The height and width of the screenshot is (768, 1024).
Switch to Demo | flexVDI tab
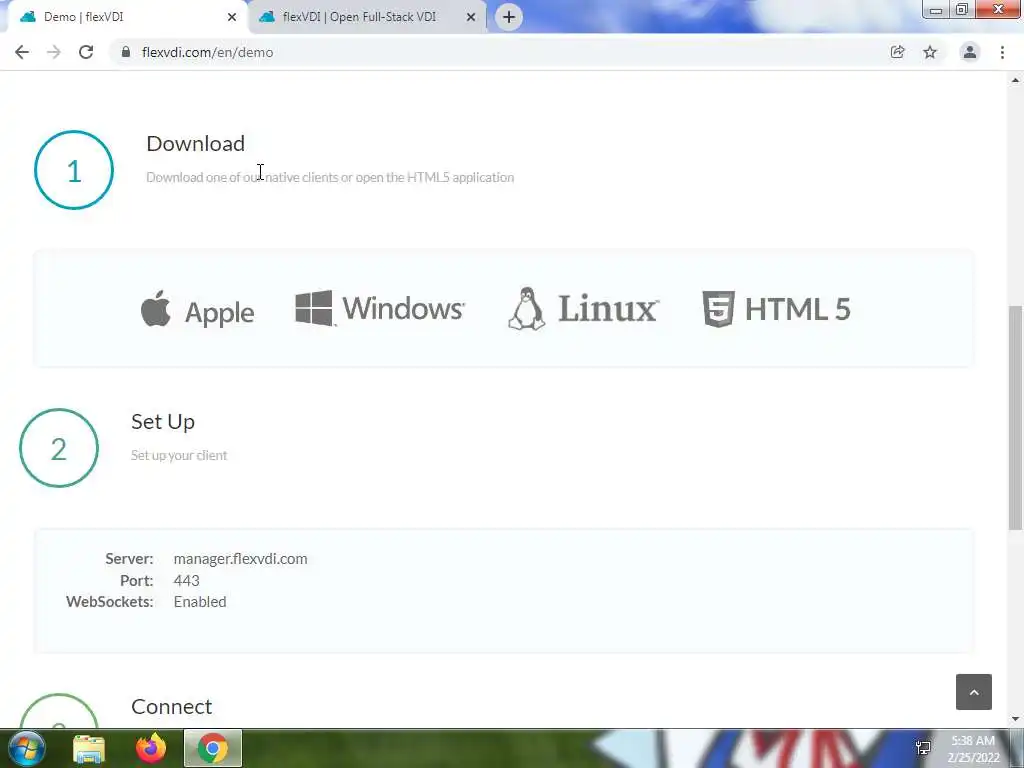click(124, 17)
